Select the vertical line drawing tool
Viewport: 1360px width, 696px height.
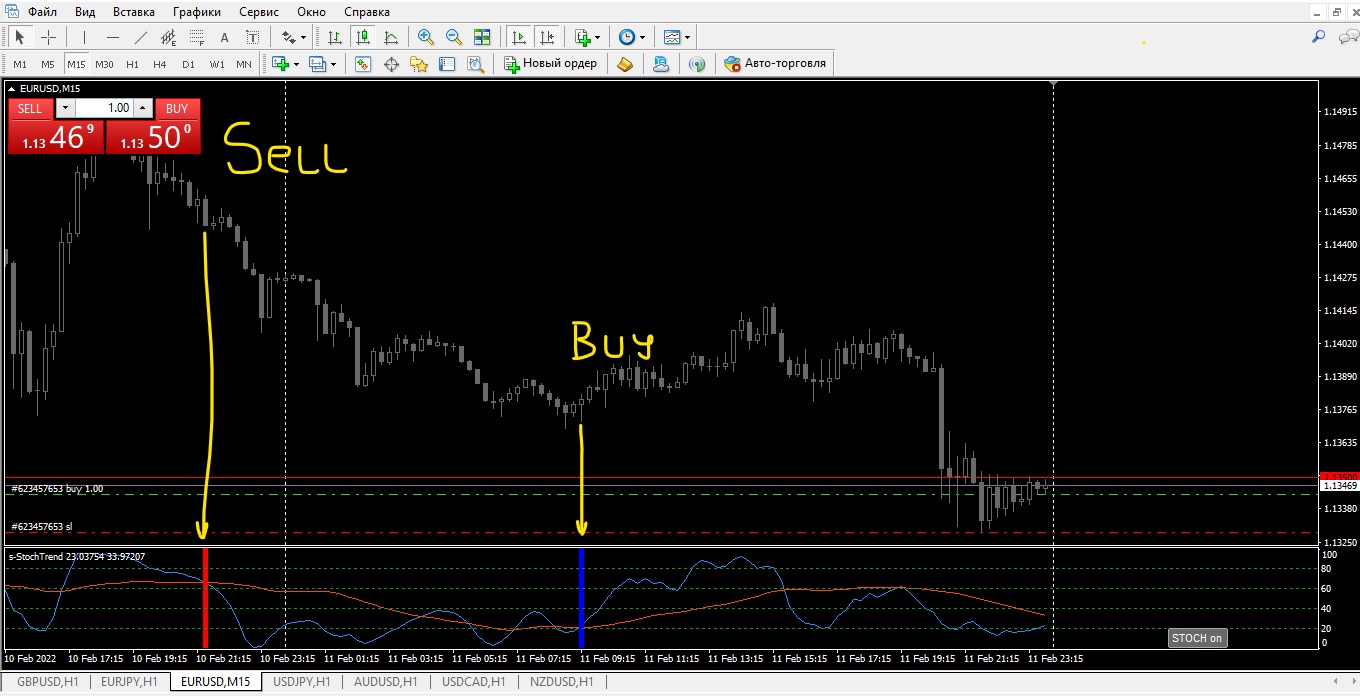pos(85,37)
